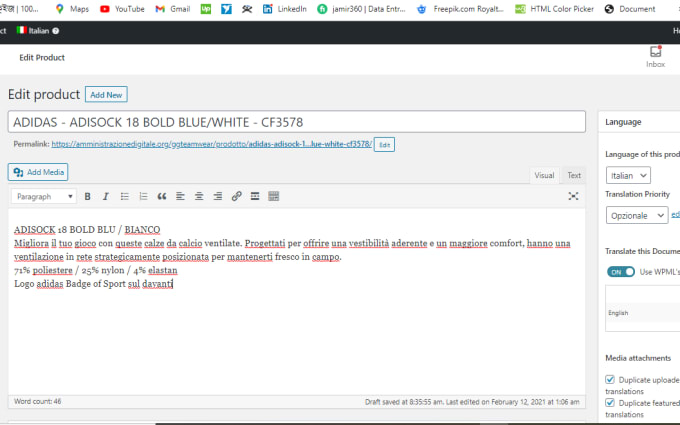Toggle Use WPML's translation editor switch
The width and height of the screenshot is (680, 425).
tap(621, 272)
